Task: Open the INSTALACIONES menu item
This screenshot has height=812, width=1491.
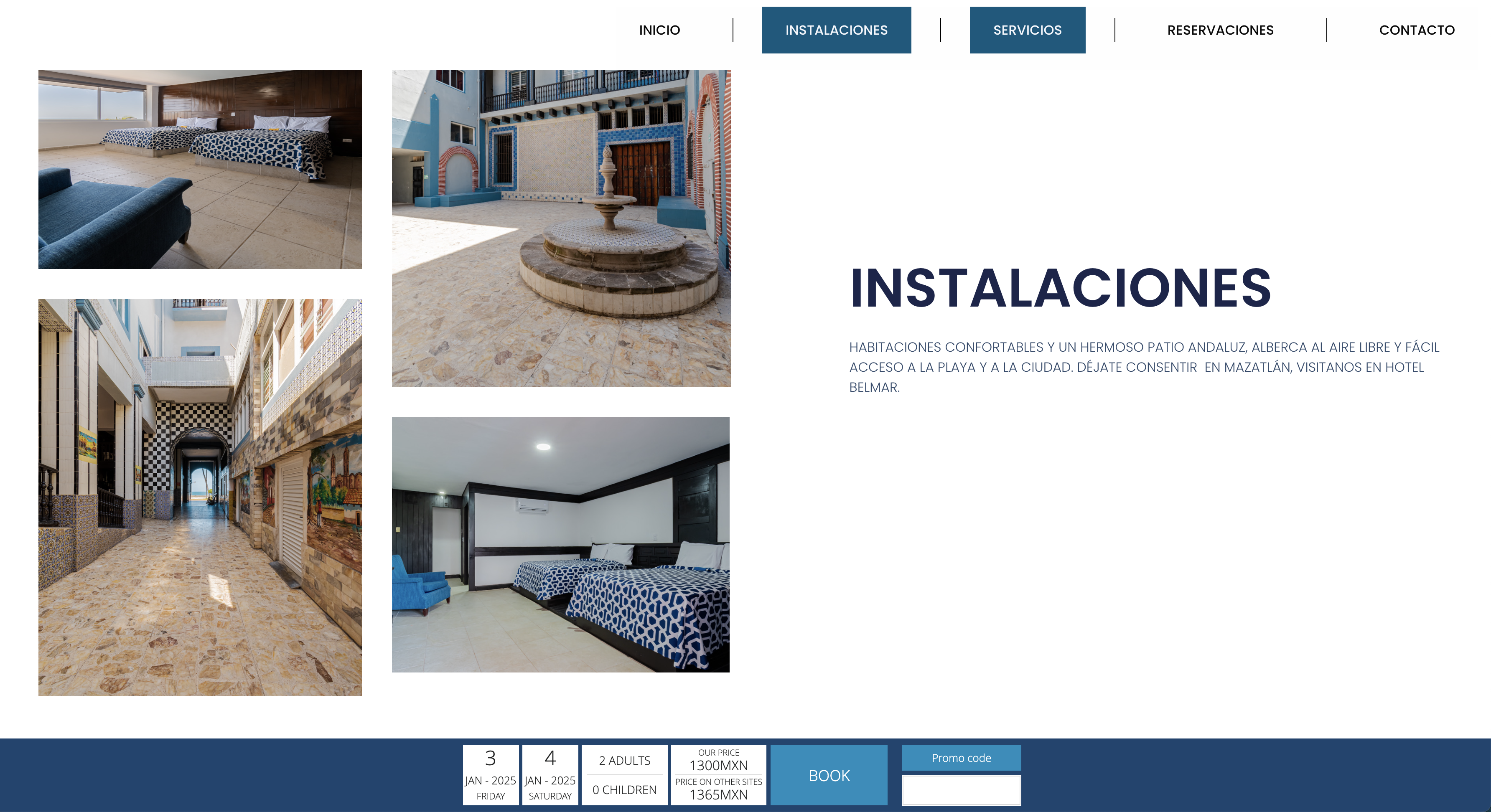Action: click(836, 30)
